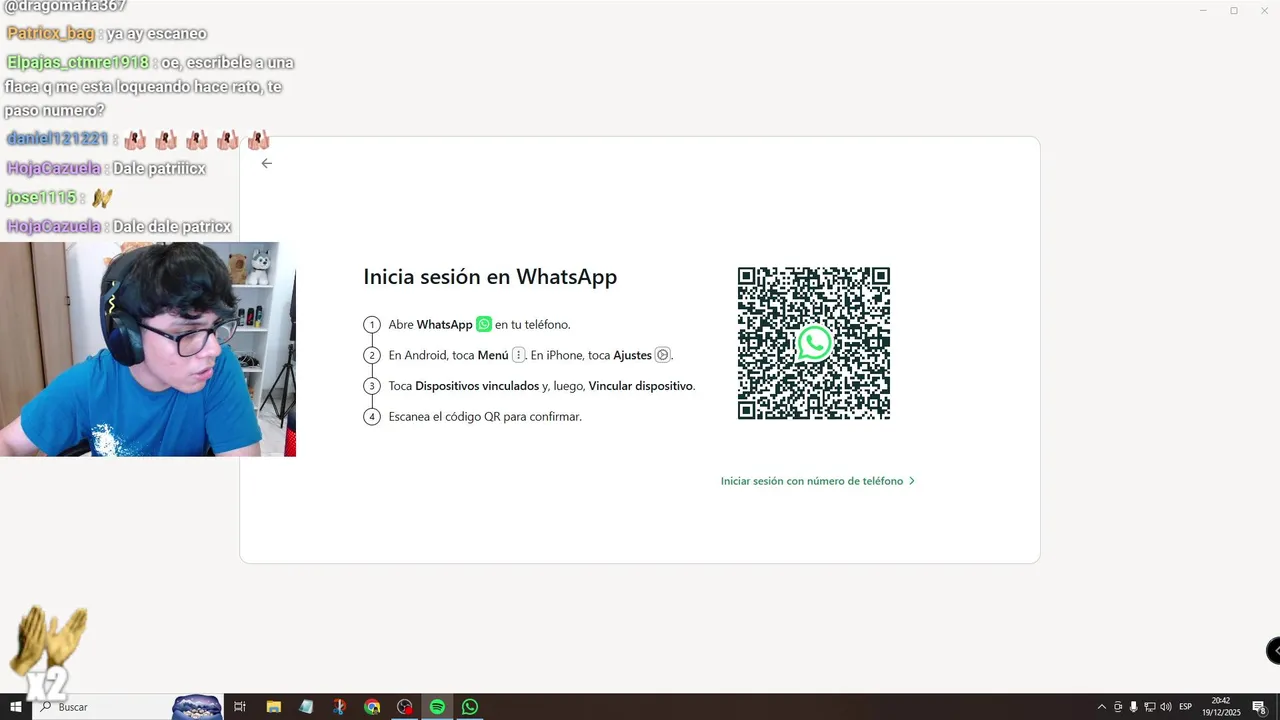Open the volume control in system tray
The height and width of the screenshot is (720, 1280).
1166,707
